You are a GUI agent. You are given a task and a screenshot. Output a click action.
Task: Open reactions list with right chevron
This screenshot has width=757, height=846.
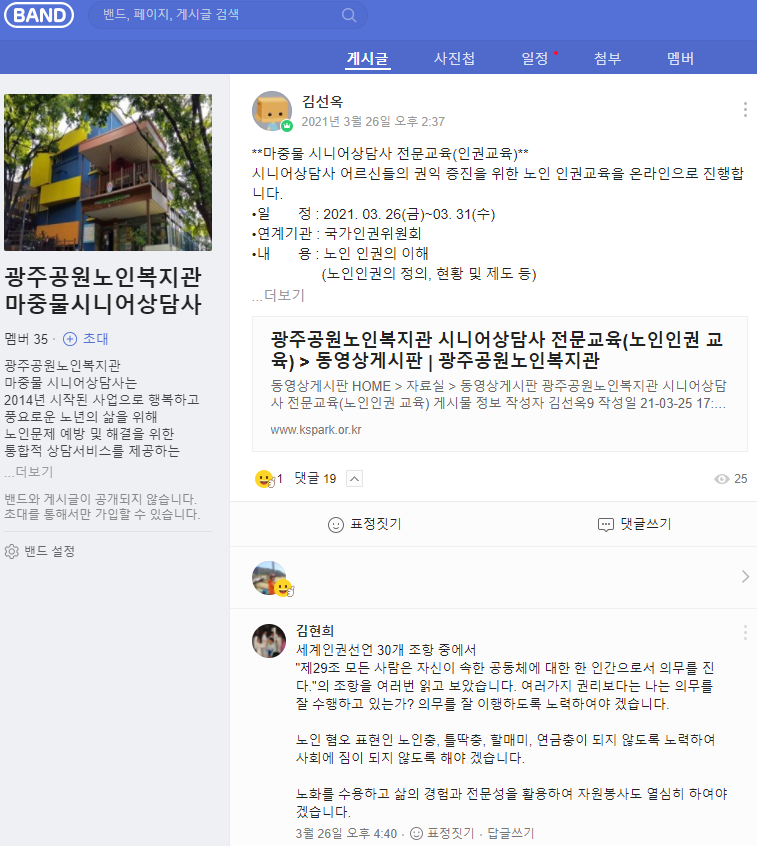click(745, 577)
